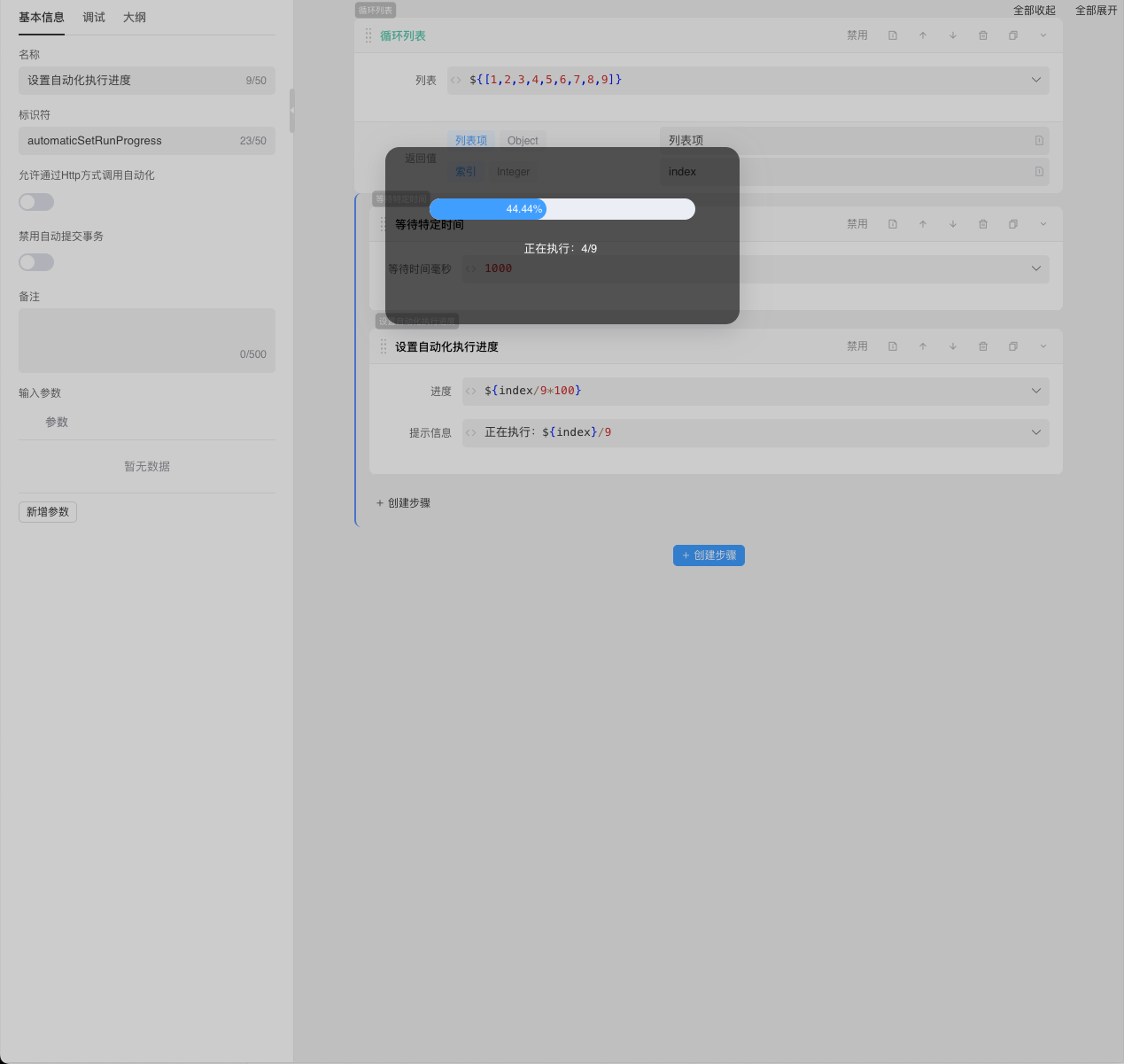Copy the 等待特定时间 step
Screen dimensions: 1124x1064
pos(1013,224)
